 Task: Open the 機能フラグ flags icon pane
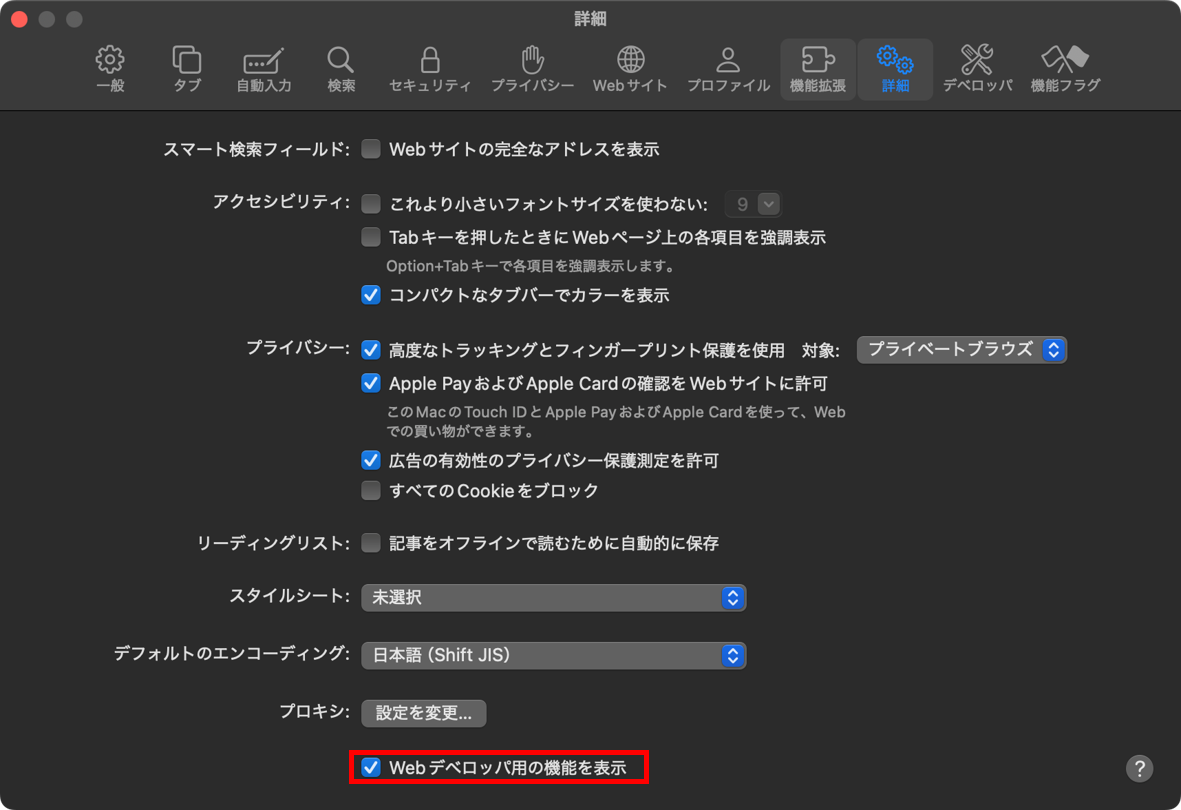1065,69
